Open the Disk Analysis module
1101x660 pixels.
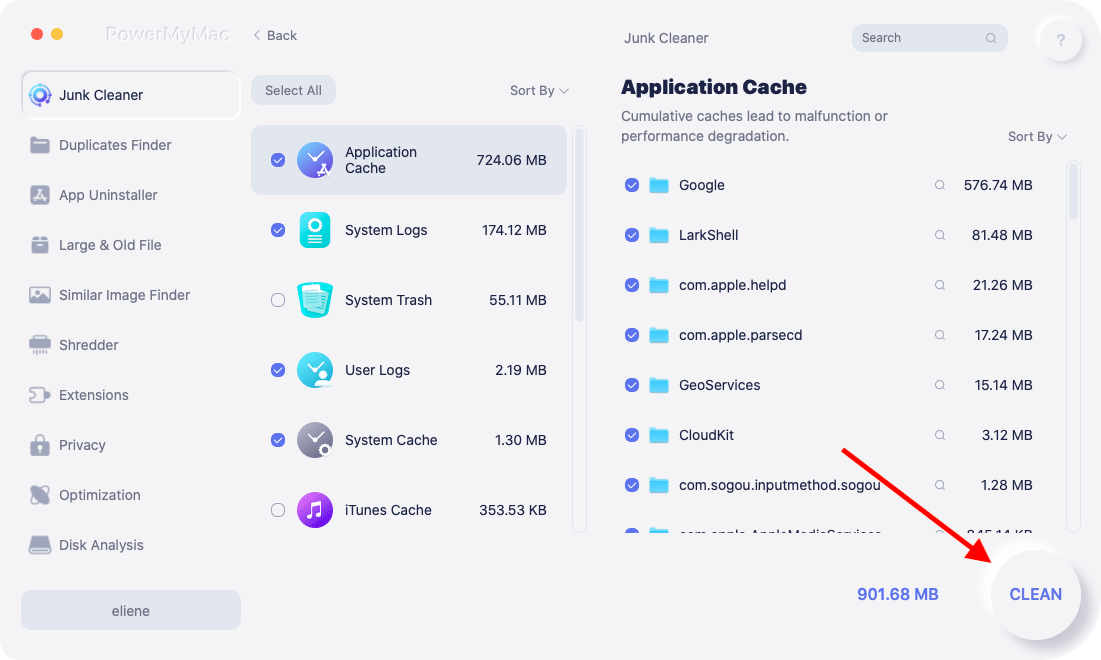pyautogui.click(x=131, y=545)
